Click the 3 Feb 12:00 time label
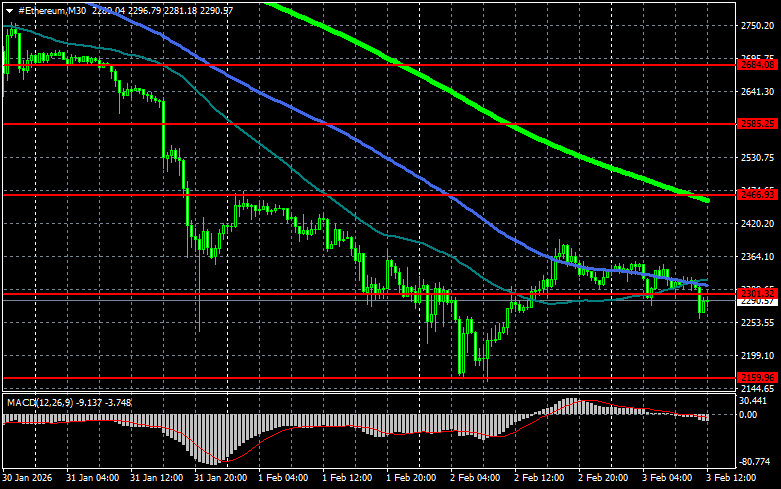The image size is (781, 489). [731, 478]
